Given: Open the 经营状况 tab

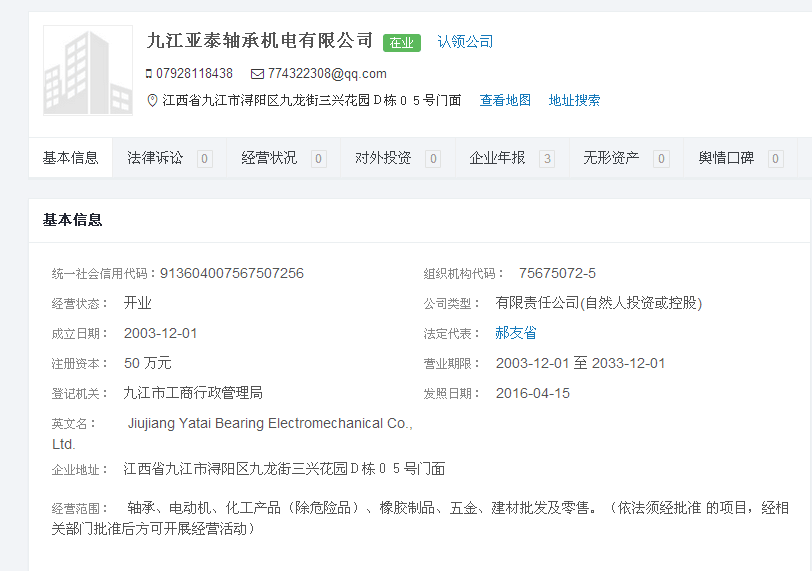Looking at the screenshot, I should [x=269, y=158].
